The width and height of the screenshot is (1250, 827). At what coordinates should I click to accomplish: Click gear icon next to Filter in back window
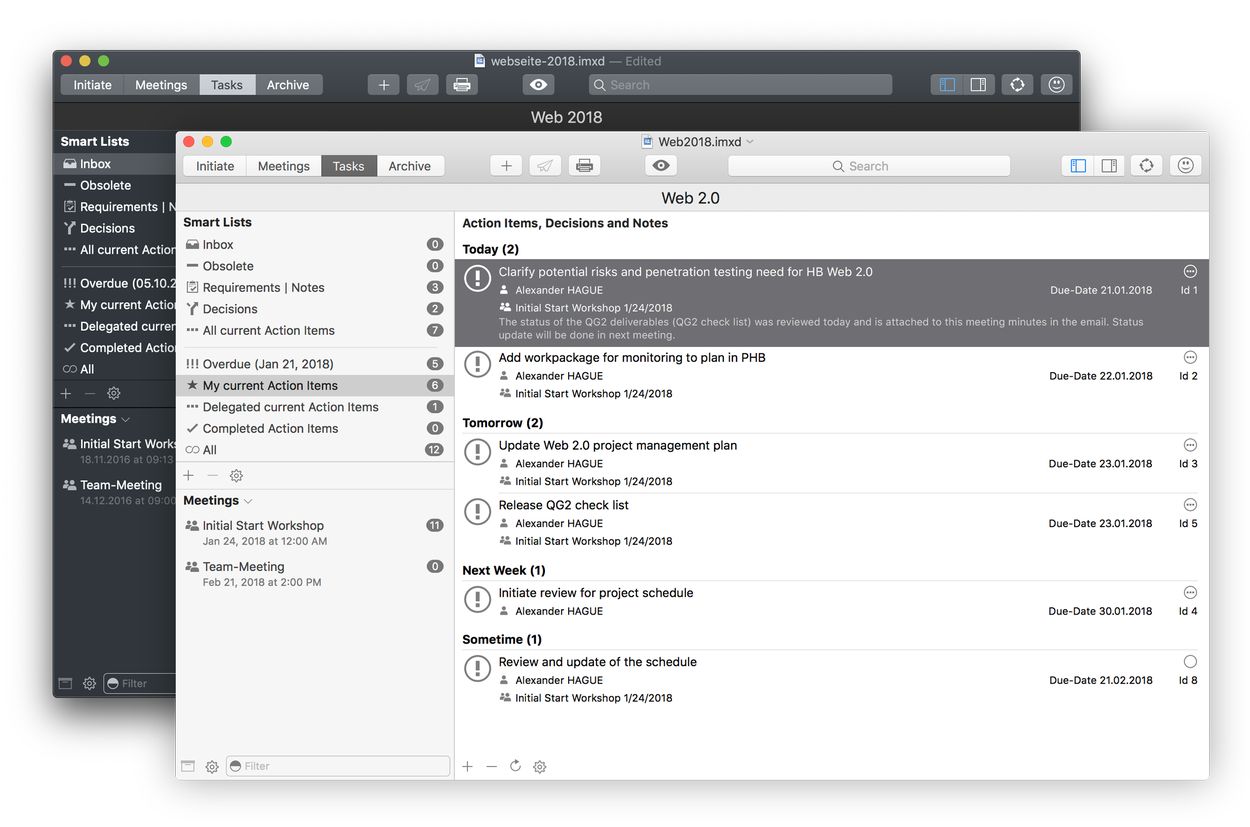tap(89, 684)
